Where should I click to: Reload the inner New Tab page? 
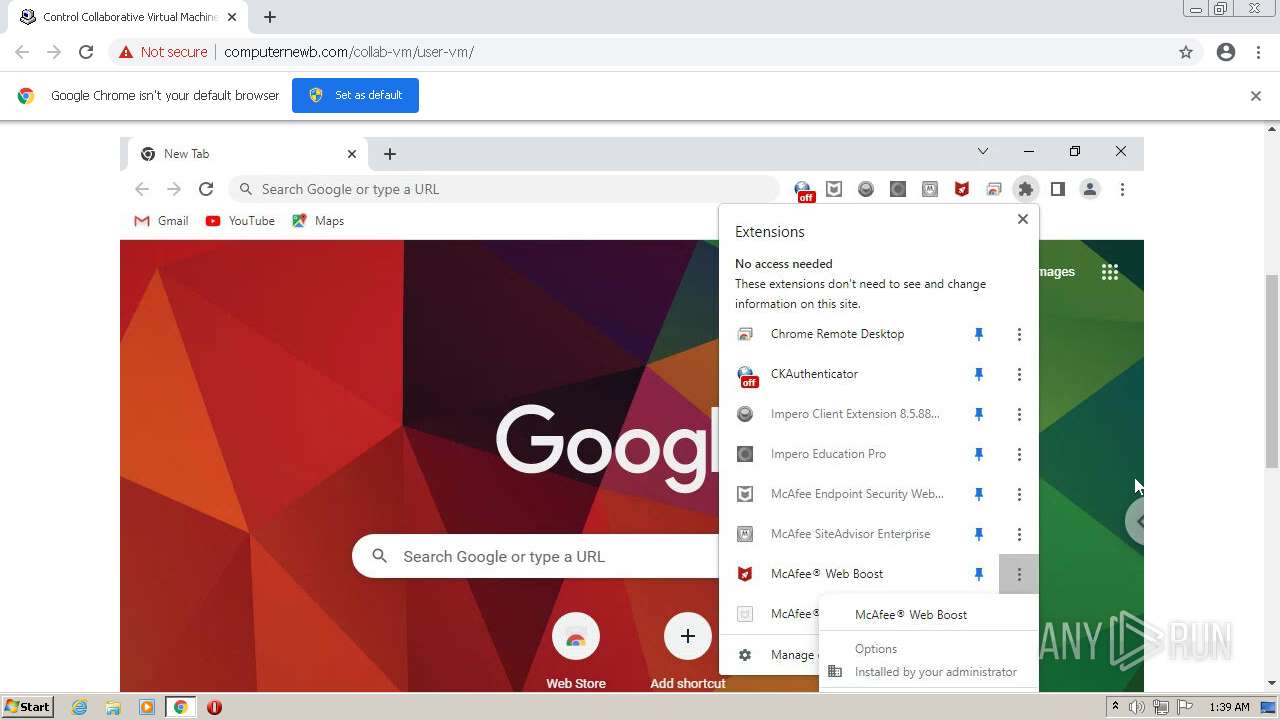click(x=206, y=189)
